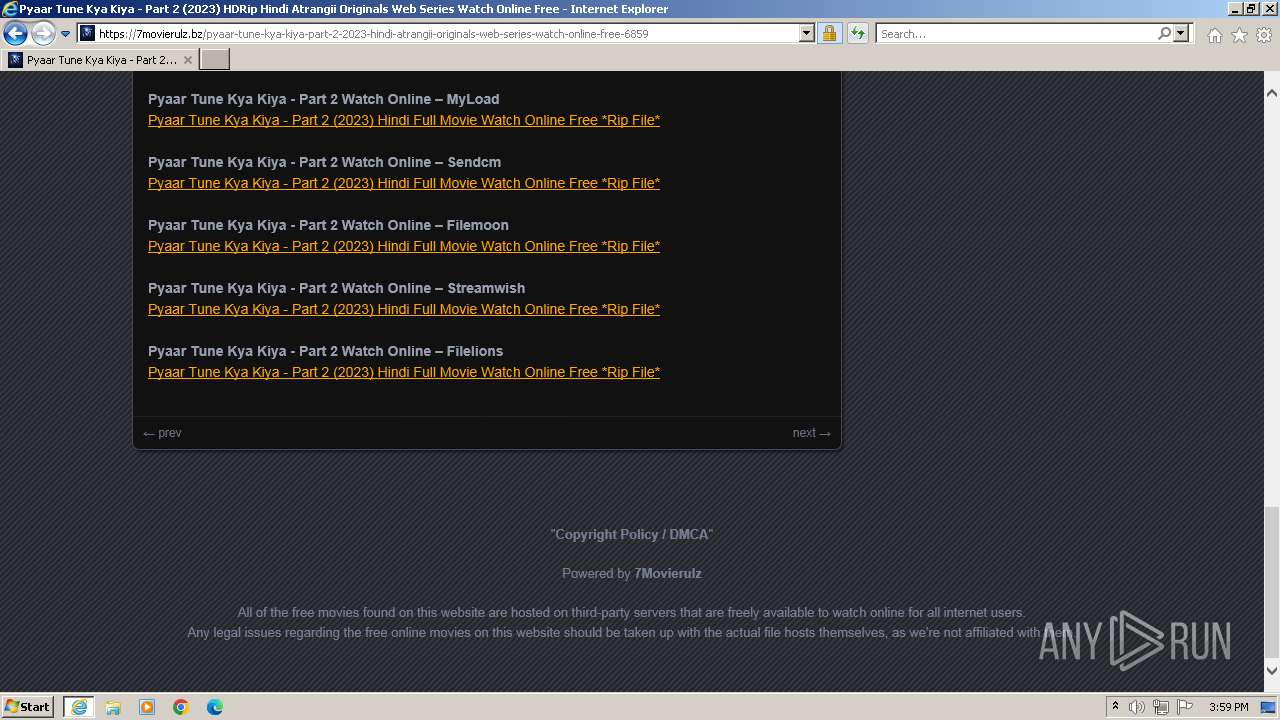Image resolution: width=1280 pixels, height=720 pixels.
Task: Expand the search provider dropdown arrow
Action: click(1181, 34)
